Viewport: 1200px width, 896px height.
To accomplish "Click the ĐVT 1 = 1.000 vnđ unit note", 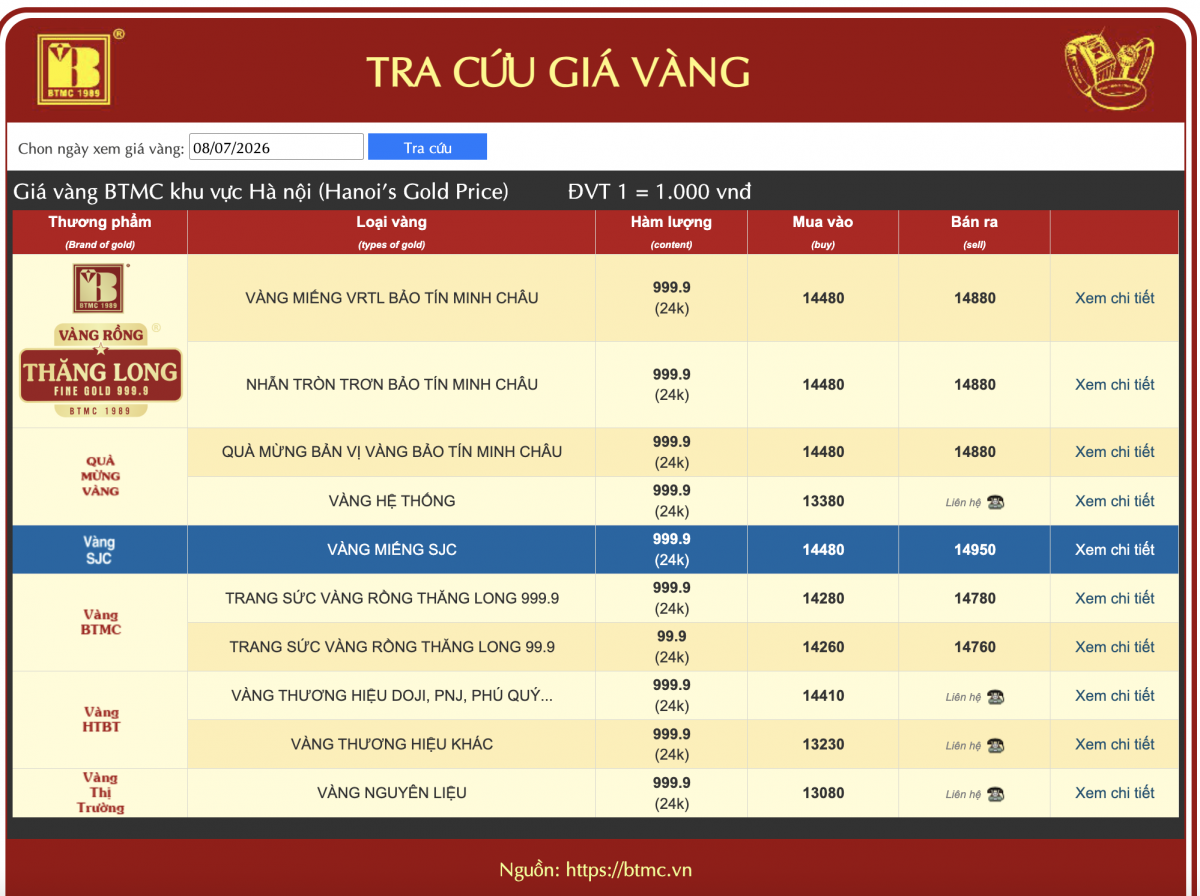I will pyautogui.click(x=659, y=191).
